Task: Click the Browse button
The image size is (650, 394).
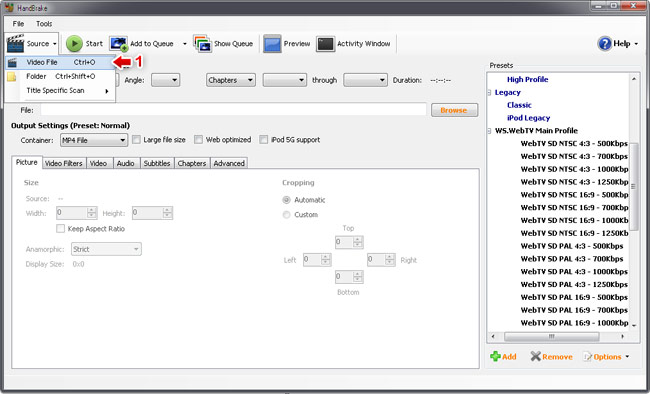Action: 454,110
